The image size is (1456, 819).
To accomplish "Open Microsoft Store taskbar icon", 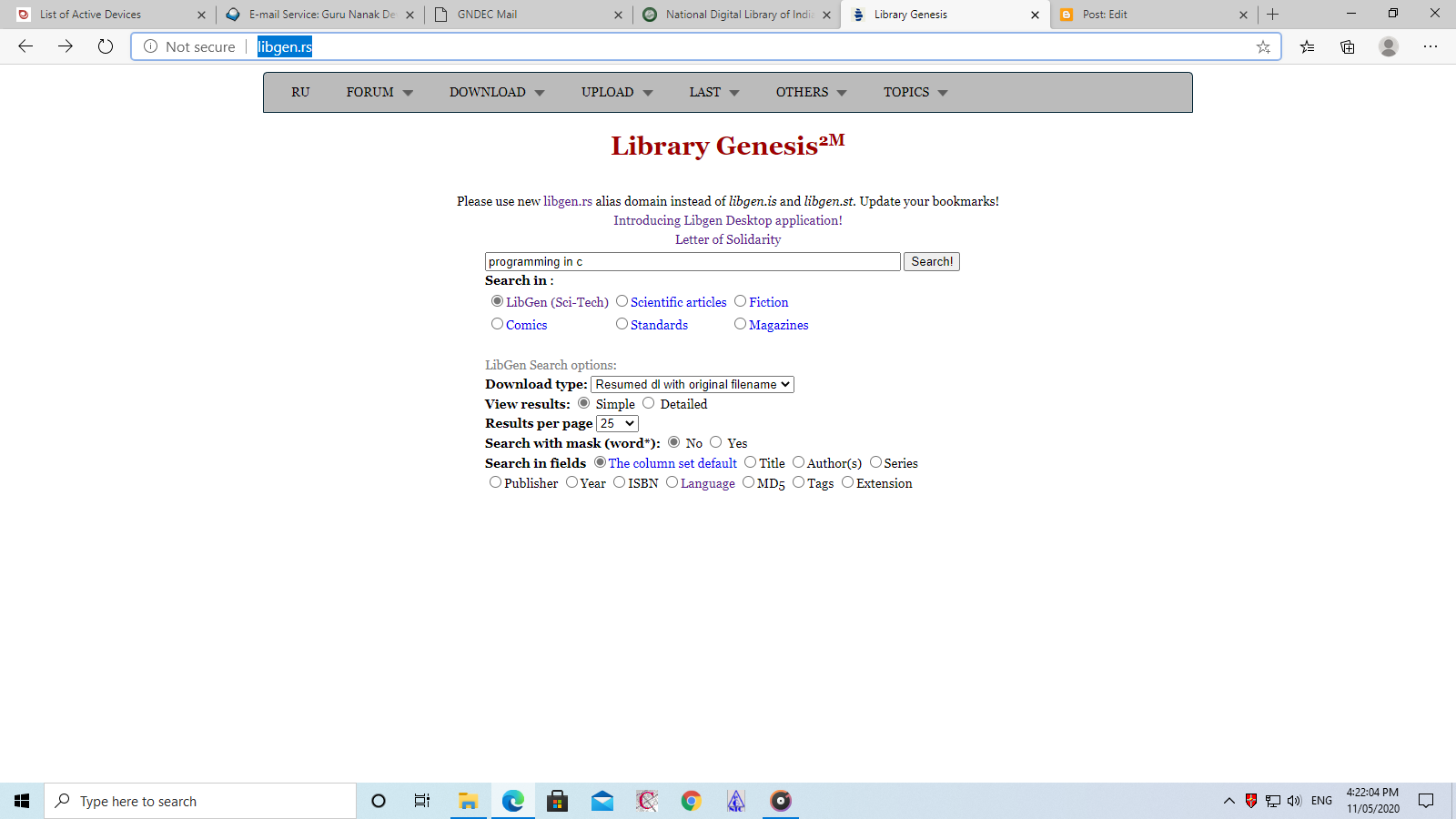I will pyautogui.click(x=558, y=801).
